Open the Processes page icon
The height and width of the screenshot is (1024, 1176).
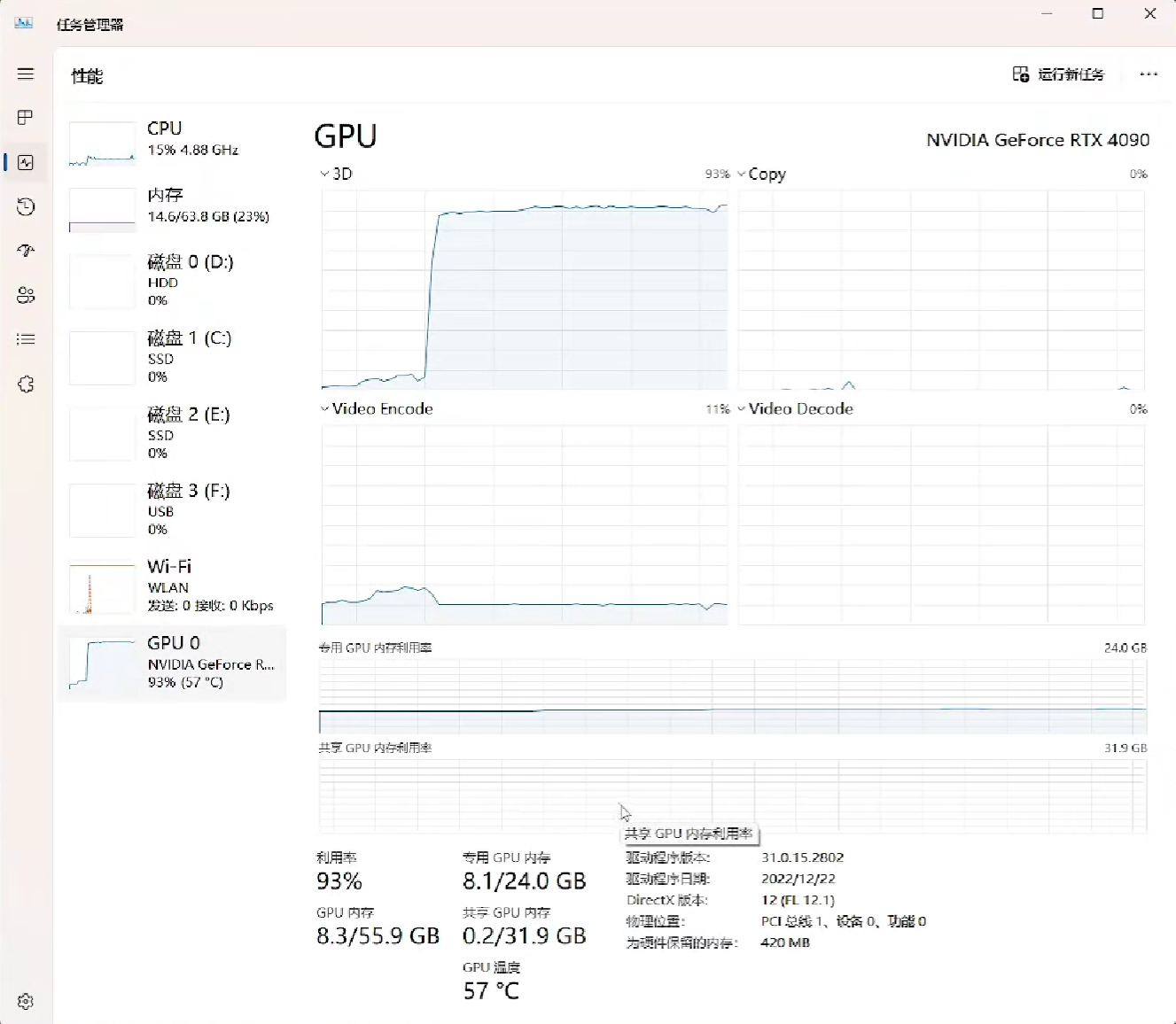tap(26, 118)
